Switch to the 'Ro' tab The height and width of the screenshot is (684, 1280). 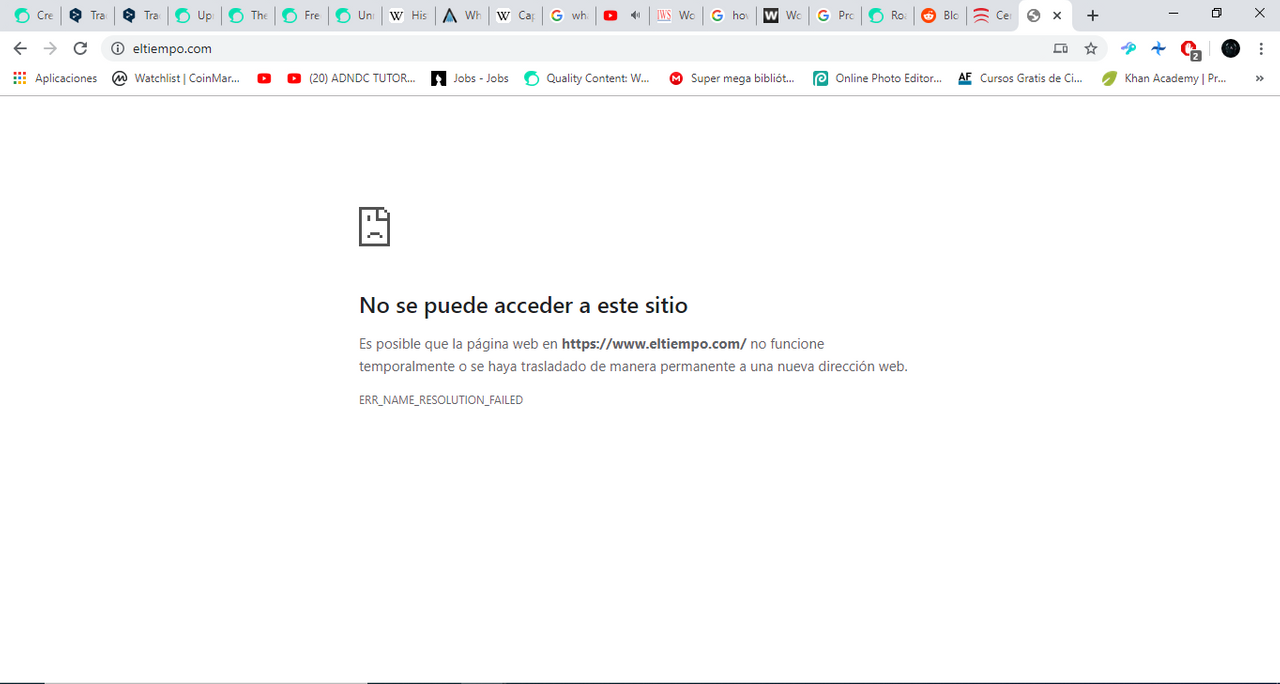click(x=890, y=16)
